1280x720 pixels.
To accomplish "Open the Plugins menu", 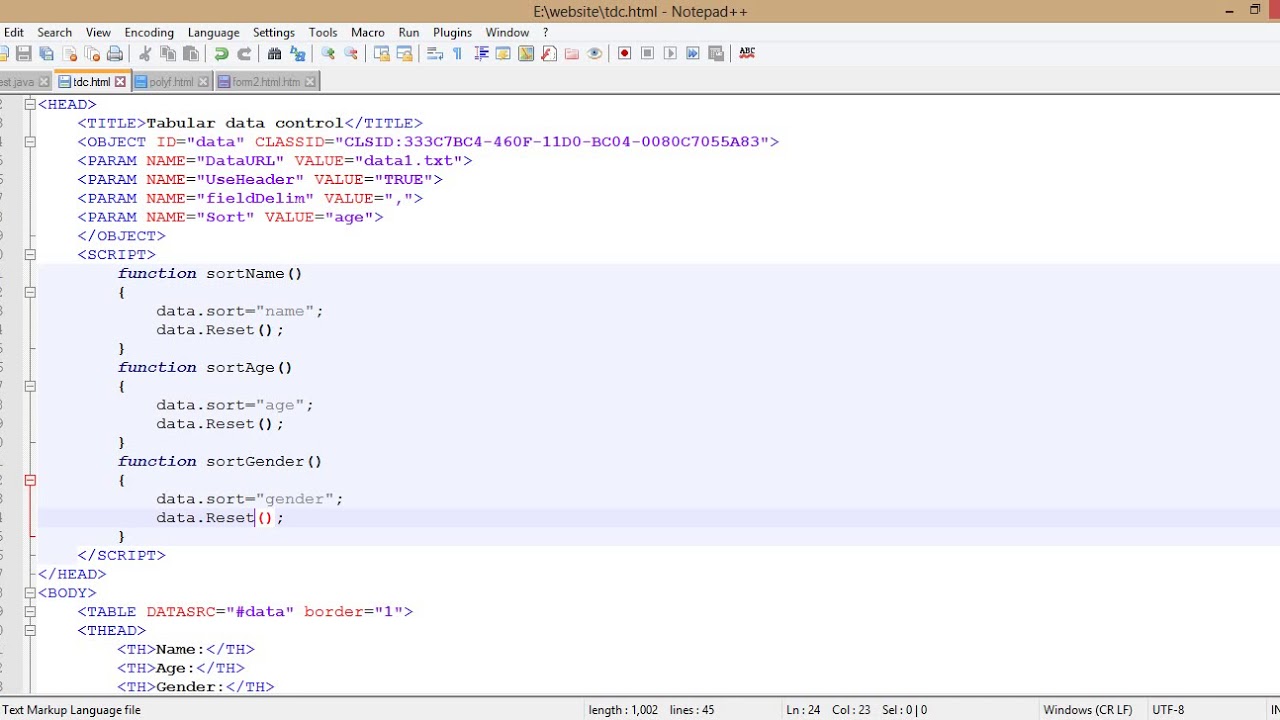I will click(x=452, y=32).
